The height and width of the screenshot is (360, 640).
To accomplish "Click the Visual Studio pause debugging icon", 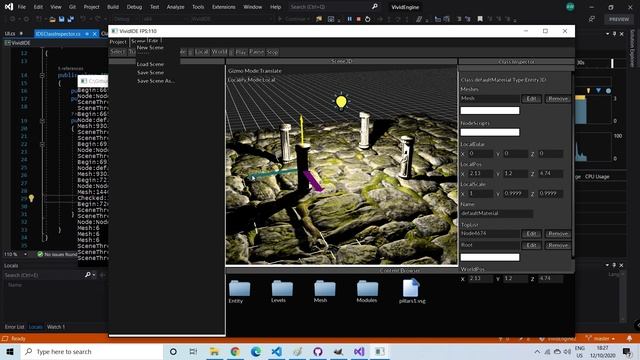I will click(349, 19).
